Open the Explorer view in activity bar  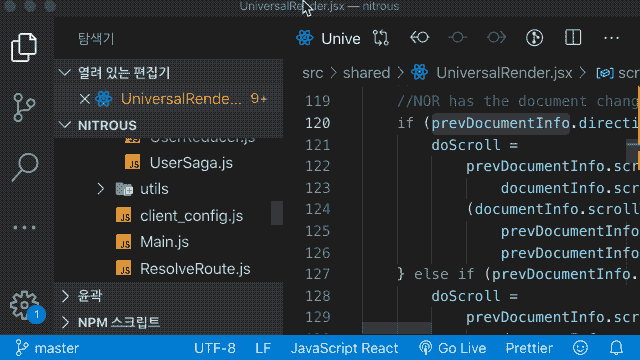24,47
